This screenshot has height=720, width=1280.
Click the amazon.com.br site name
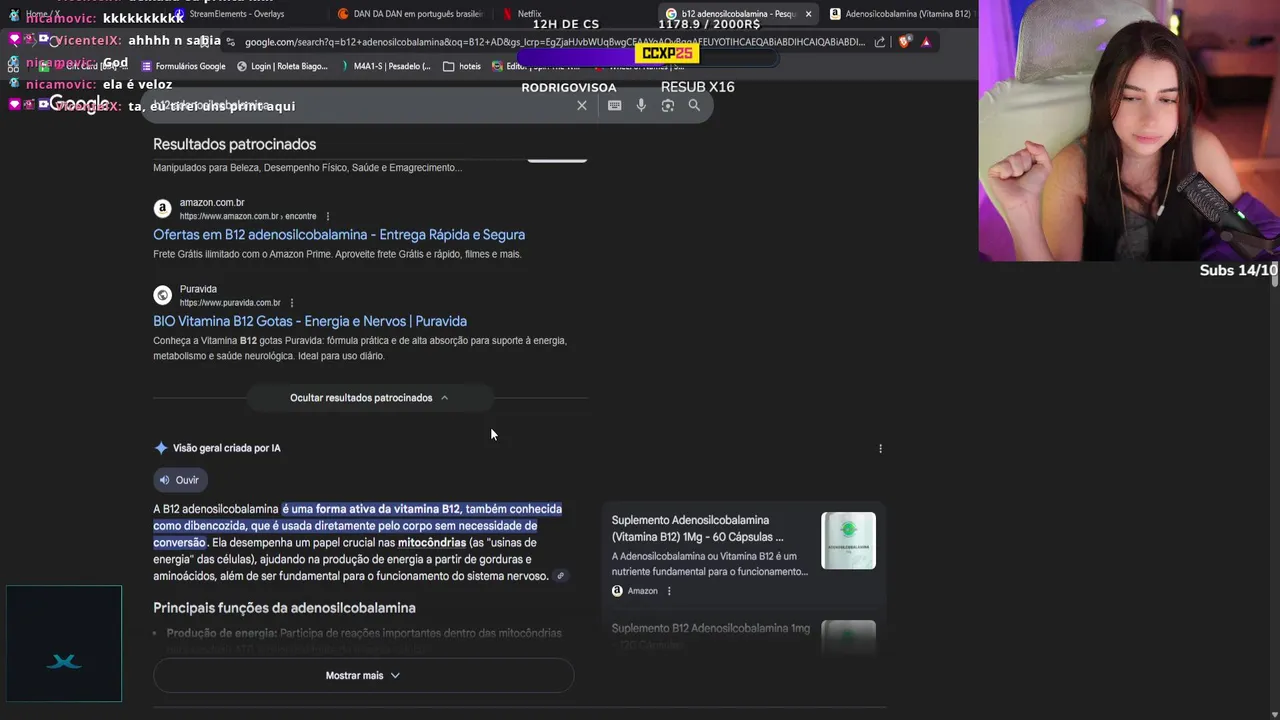tap(212, 203)
